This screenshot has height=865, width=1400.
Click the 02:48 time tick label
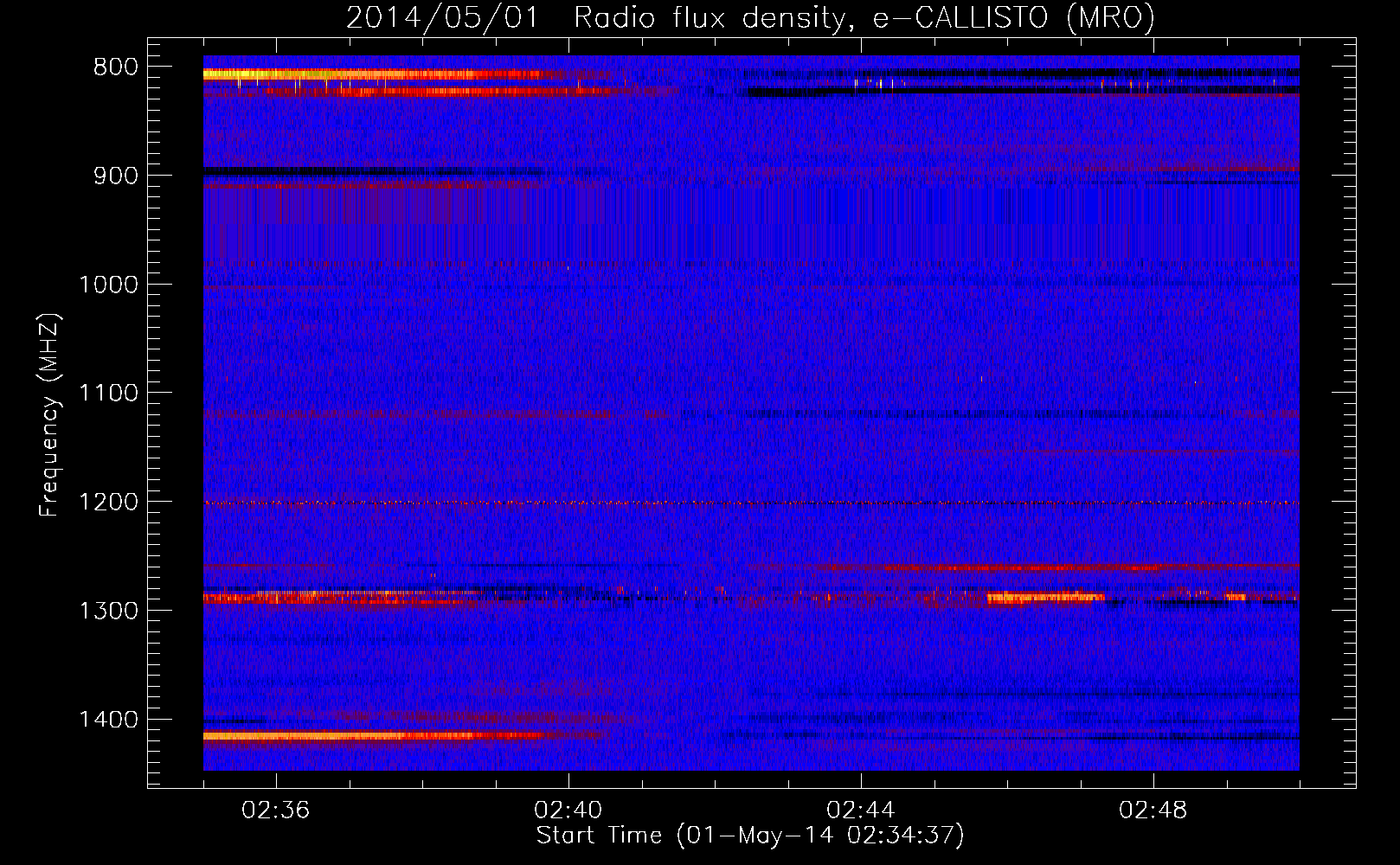coord(1153,811)
